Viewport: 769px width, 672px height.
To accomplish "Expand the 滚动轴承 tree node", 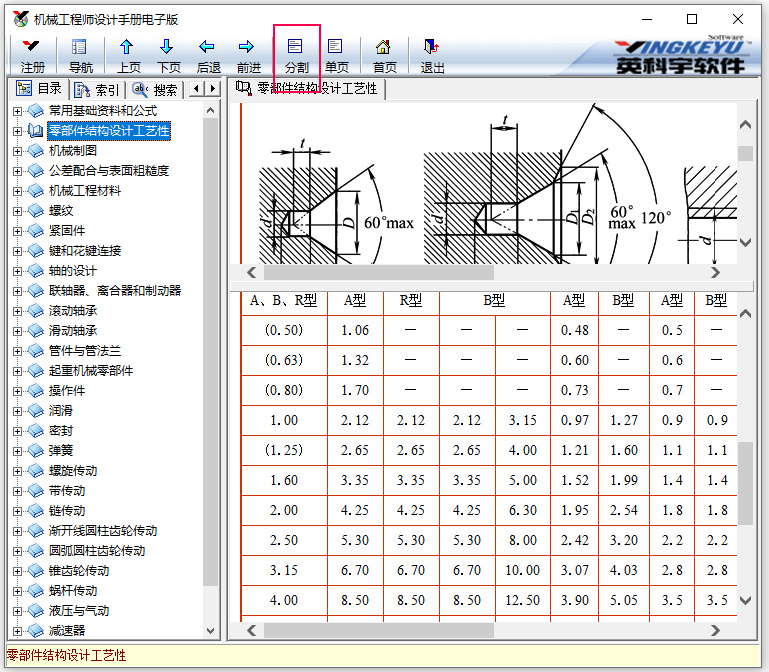I will pyautogui.click(x=17, y=311).
